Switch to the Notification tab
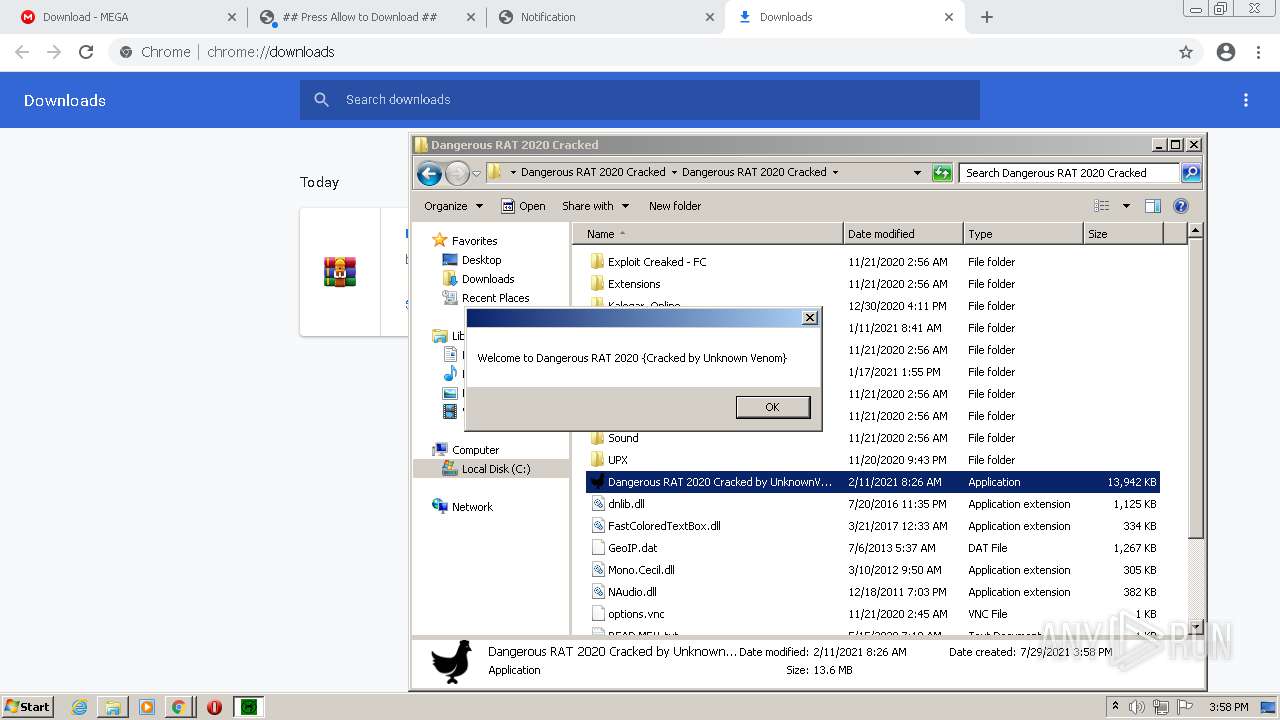Viewport: 1280px width, 720px height. click(604, 17)
